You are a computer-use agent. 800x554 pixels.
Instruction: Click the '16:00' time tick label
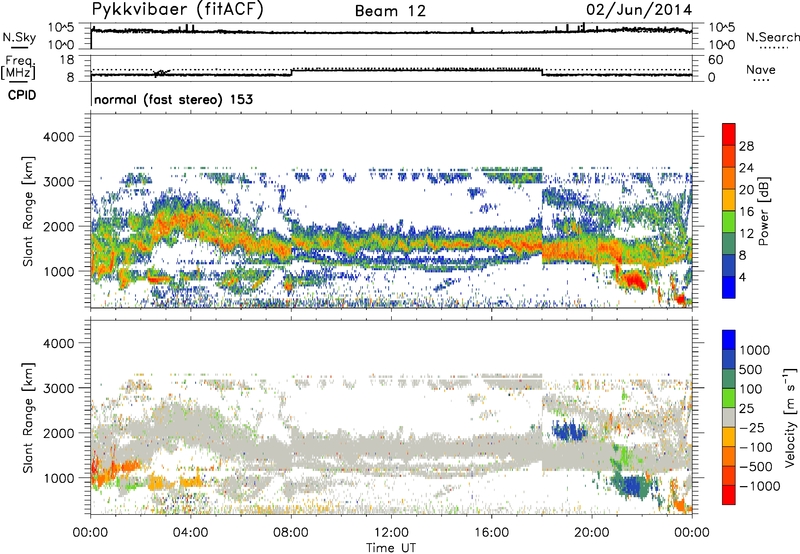click(491, 533)
